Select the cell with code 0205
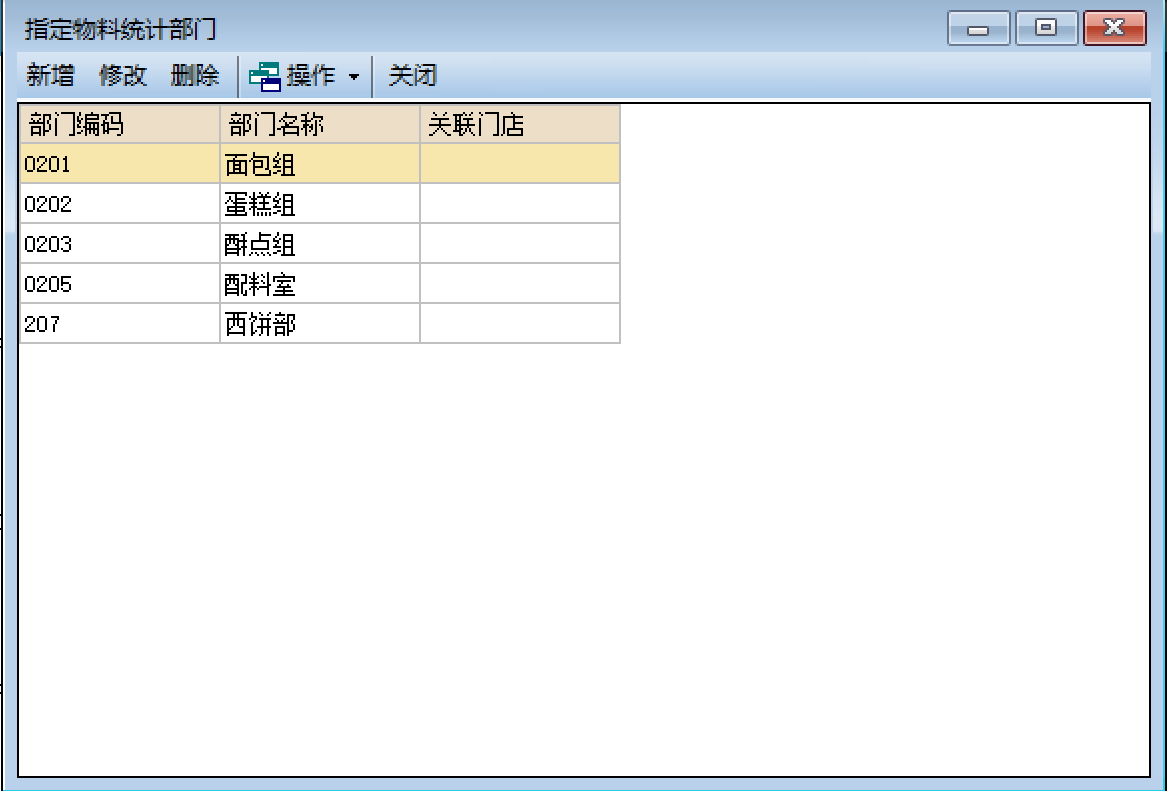Viewport: 1168px width, 791px height. point(120,284)
